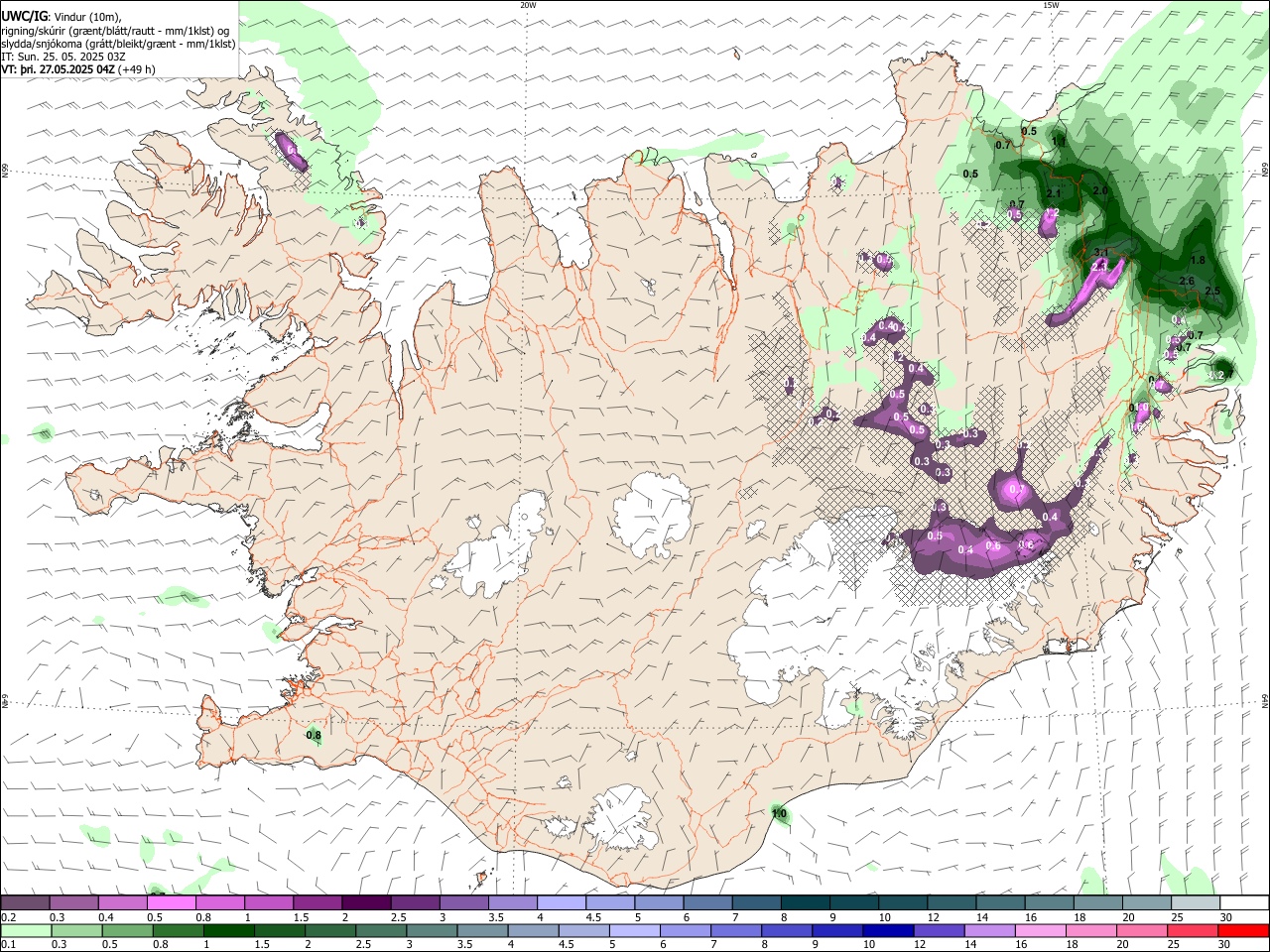The height and width of the screenshot is (952, 1270).
Task: Select the 'IT: Sun. 25. 05. 2025 03Z' line
Action: [x=63, y=57]
